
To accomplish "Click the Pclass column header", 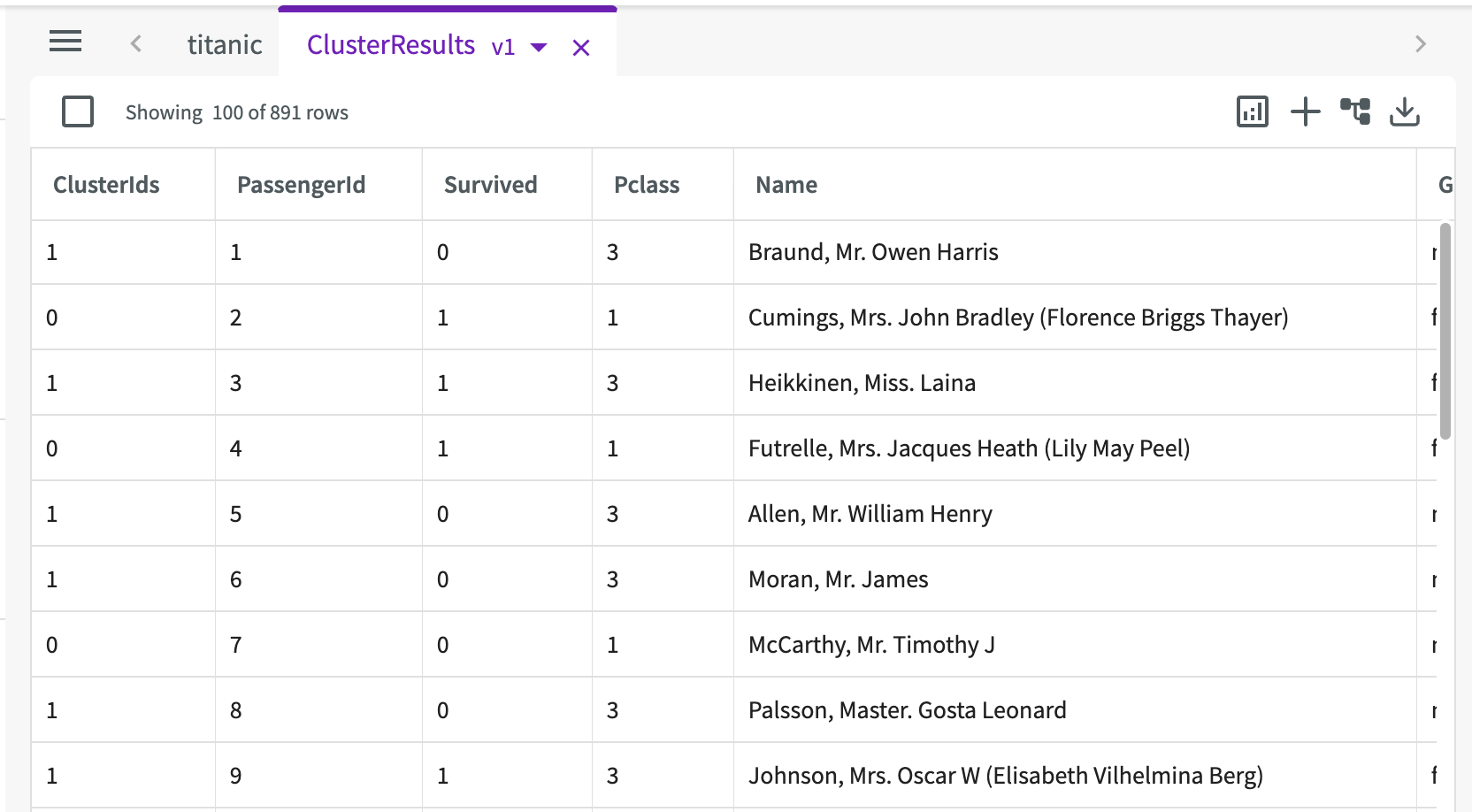I will (x=663, y=184).
